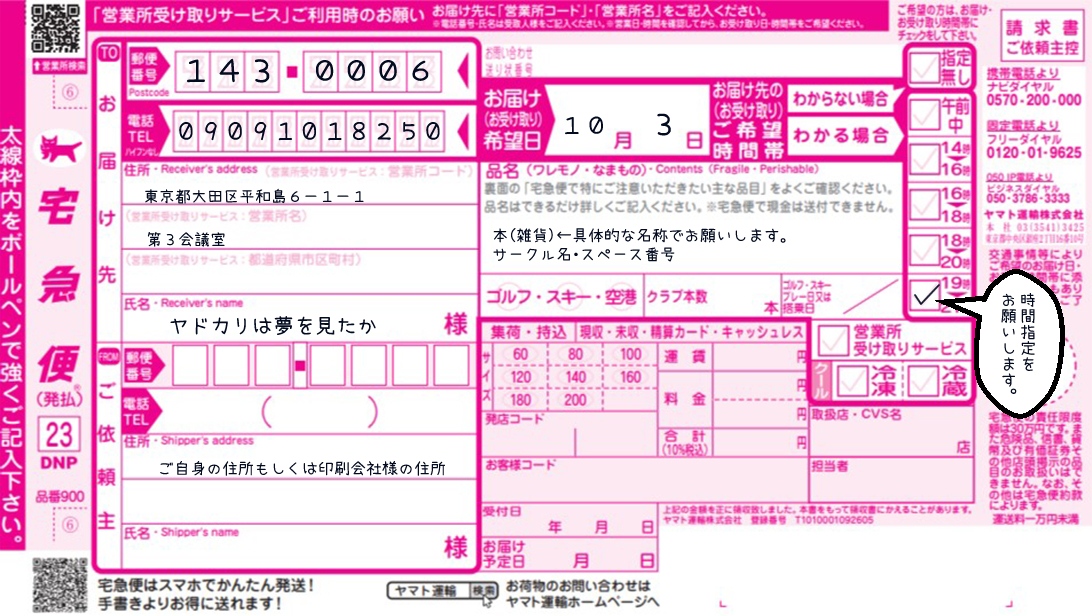Check the 冷凍 cool option box

point(852,381)
